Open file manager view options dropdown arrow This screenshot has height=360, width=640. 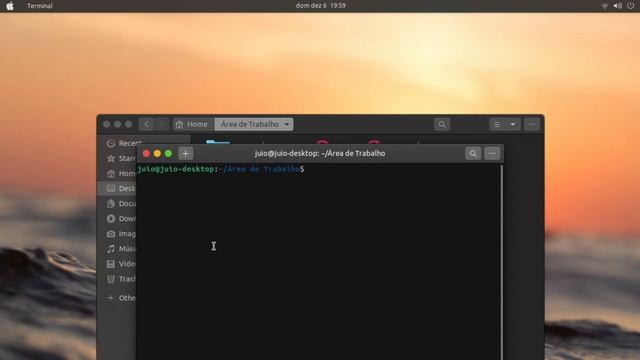[513, 124]
